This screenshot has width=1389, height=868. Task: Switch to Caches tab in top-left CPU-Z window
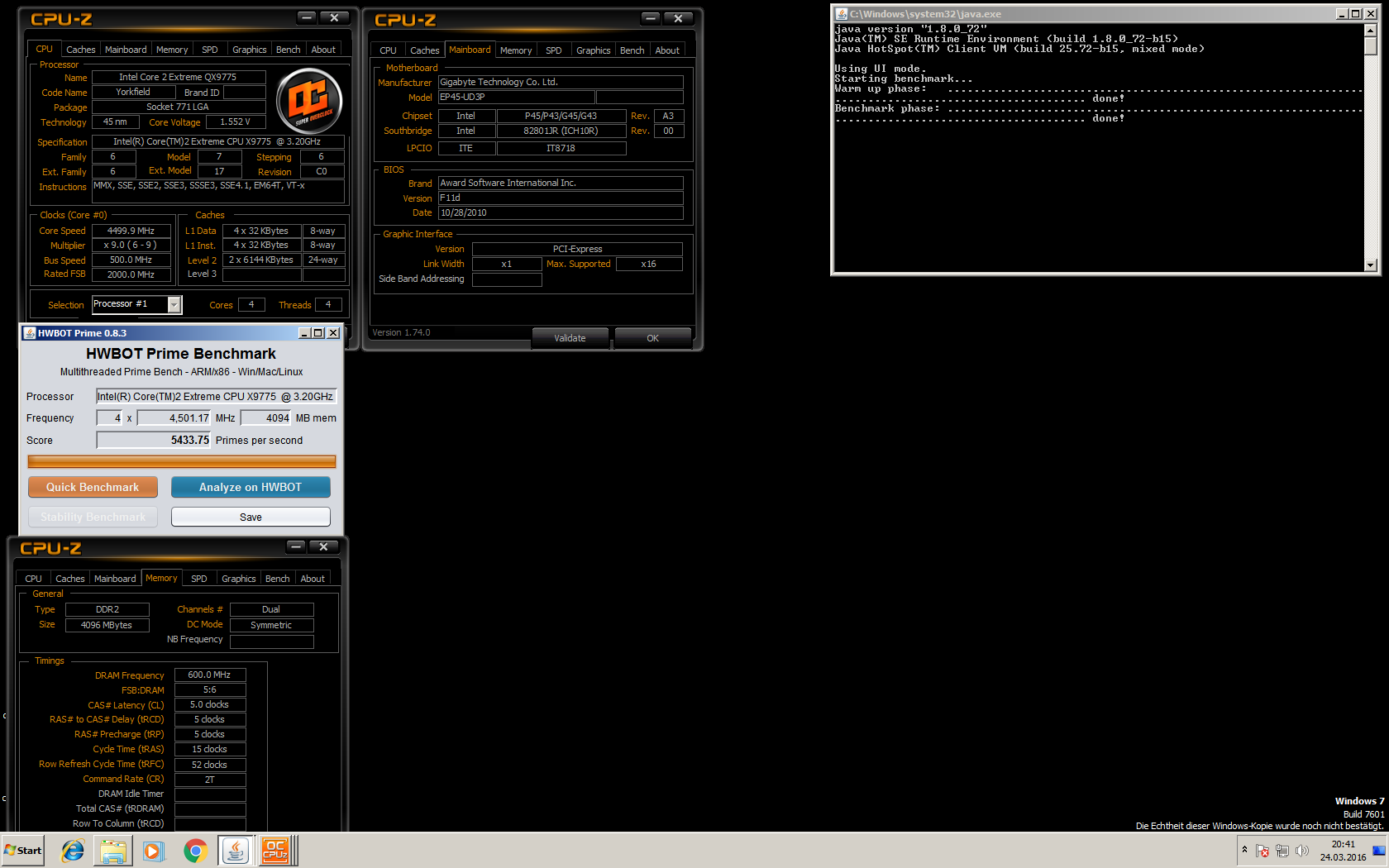click(80, 50)
